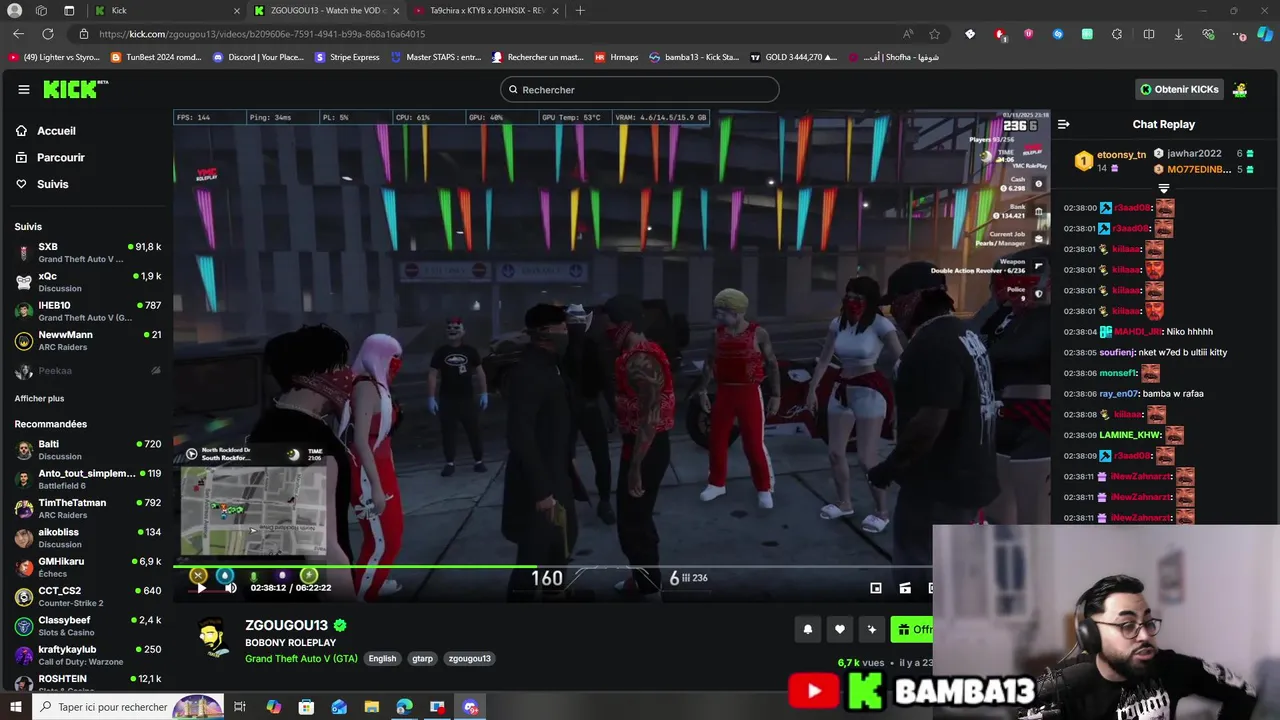
Task: Open ZGOUGOU13 channel name link
Action: click(286, 626)
